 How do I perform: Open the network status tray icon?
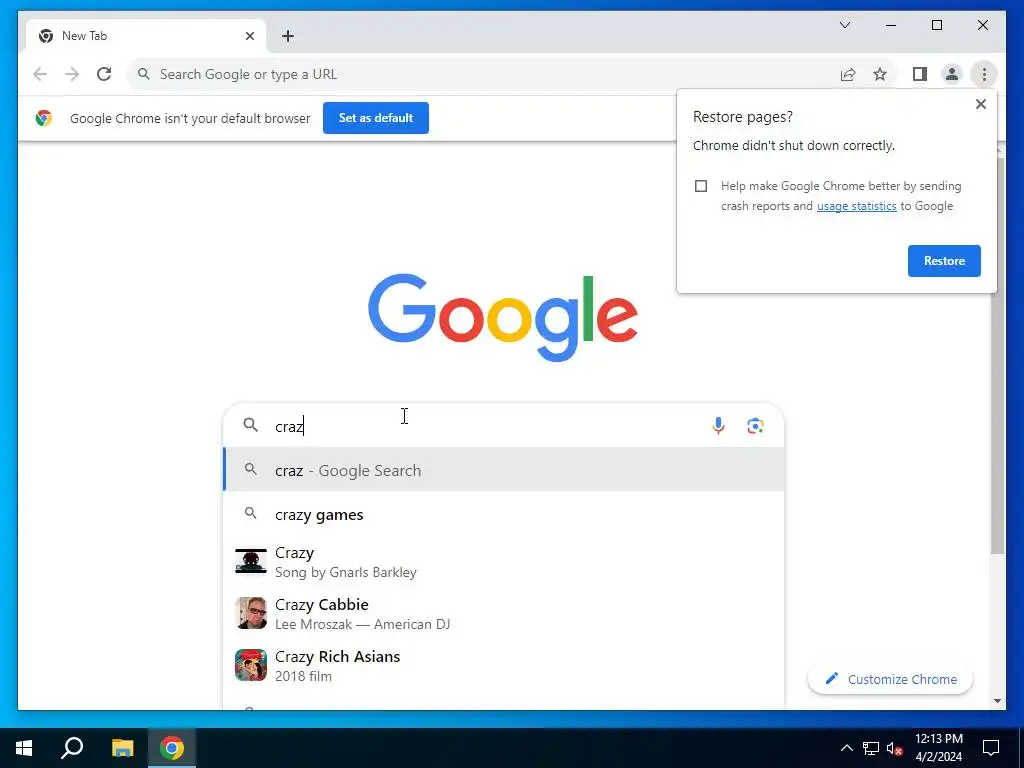coord(871,748)
